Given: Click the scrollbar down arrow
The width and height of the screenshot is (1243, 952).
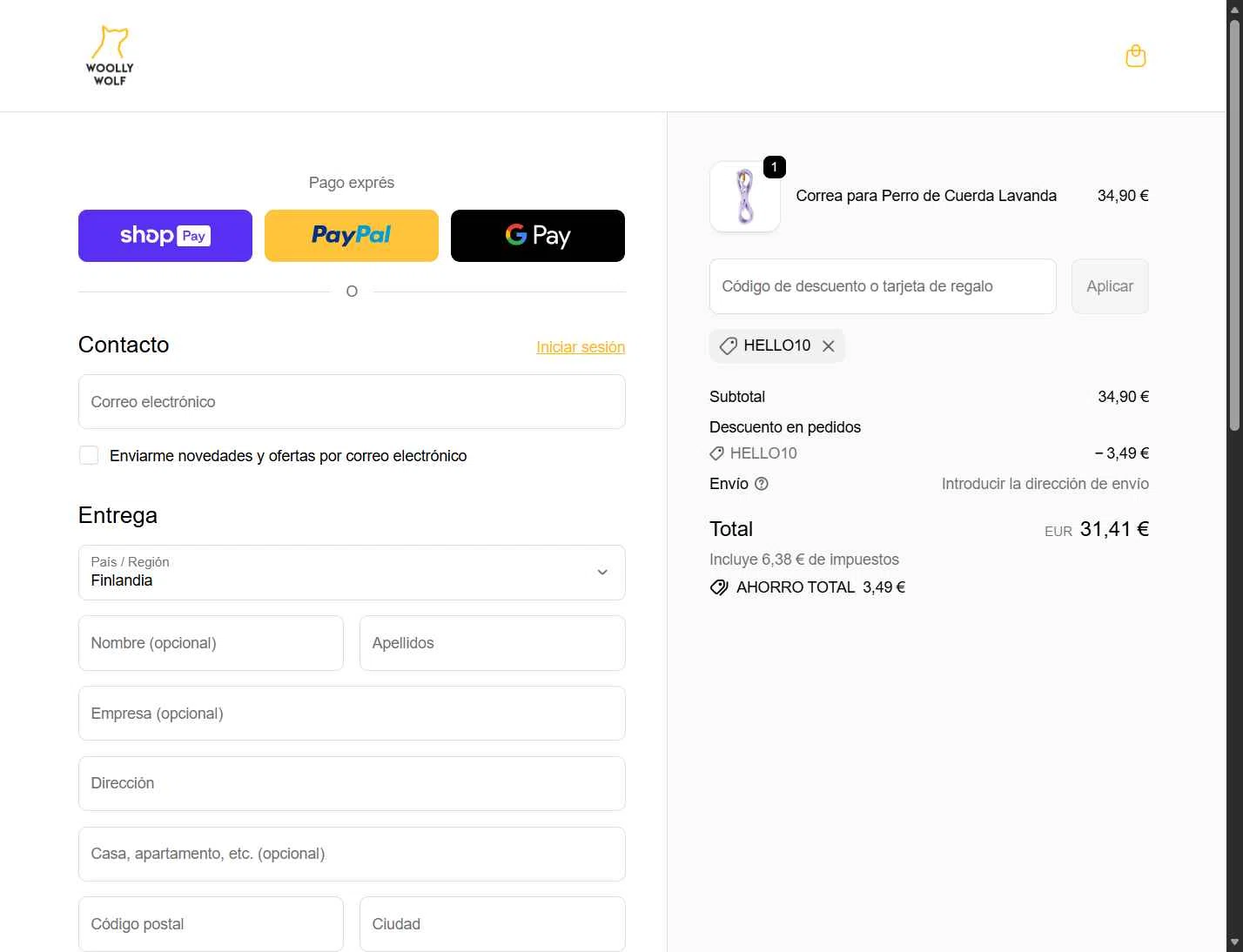Looking at the screenshot, I should tap(1234, 943).
